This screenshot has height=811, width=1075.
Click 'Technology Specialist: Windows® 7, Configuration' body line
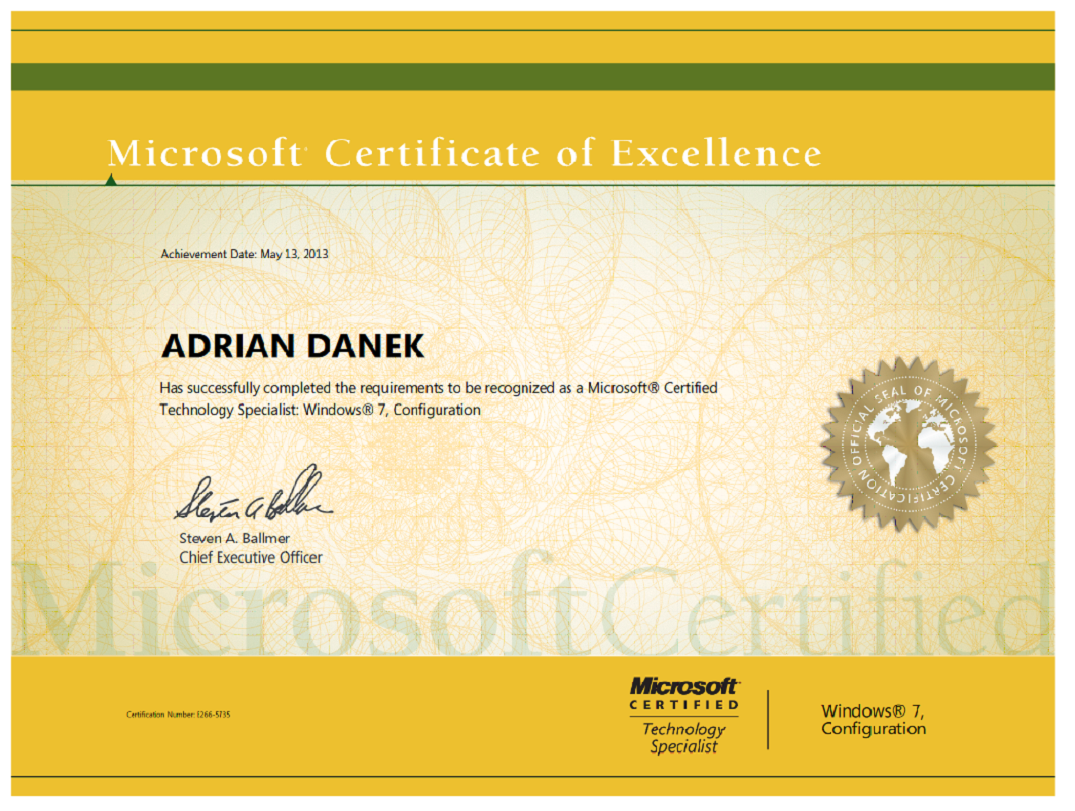(x=320, y=410)
